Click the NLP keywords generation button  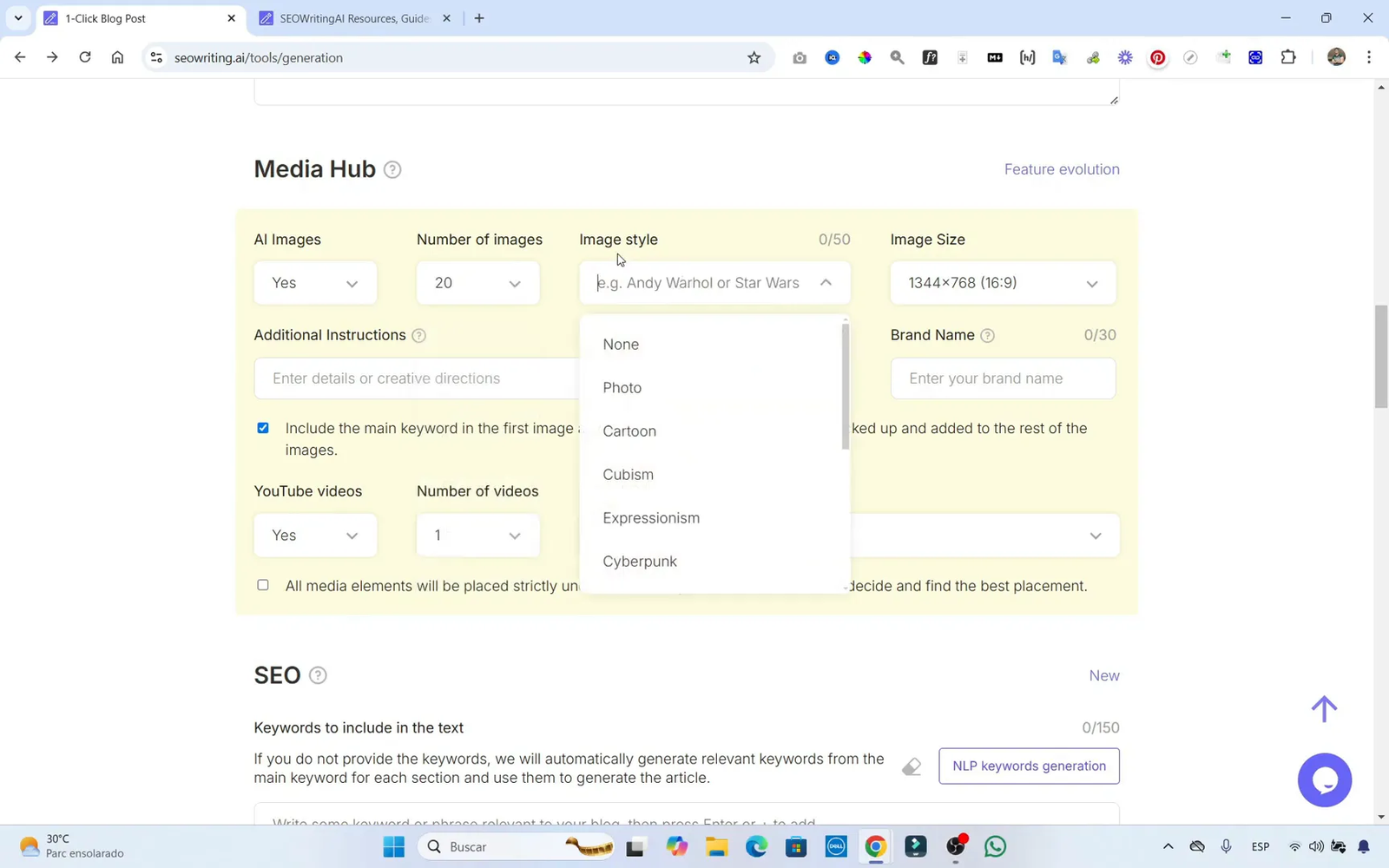pyautogui.click(x=1029, y=766)
